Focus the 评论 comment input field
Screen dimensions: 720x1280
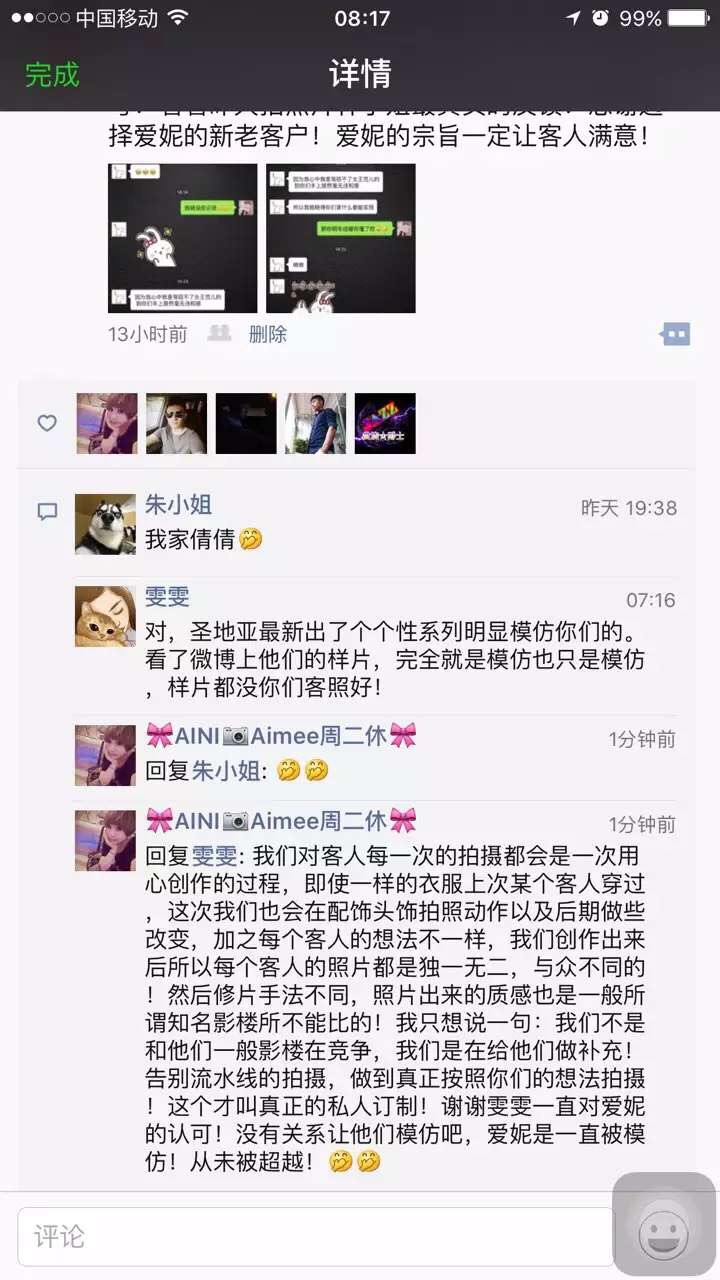(x=315, y=1237)
